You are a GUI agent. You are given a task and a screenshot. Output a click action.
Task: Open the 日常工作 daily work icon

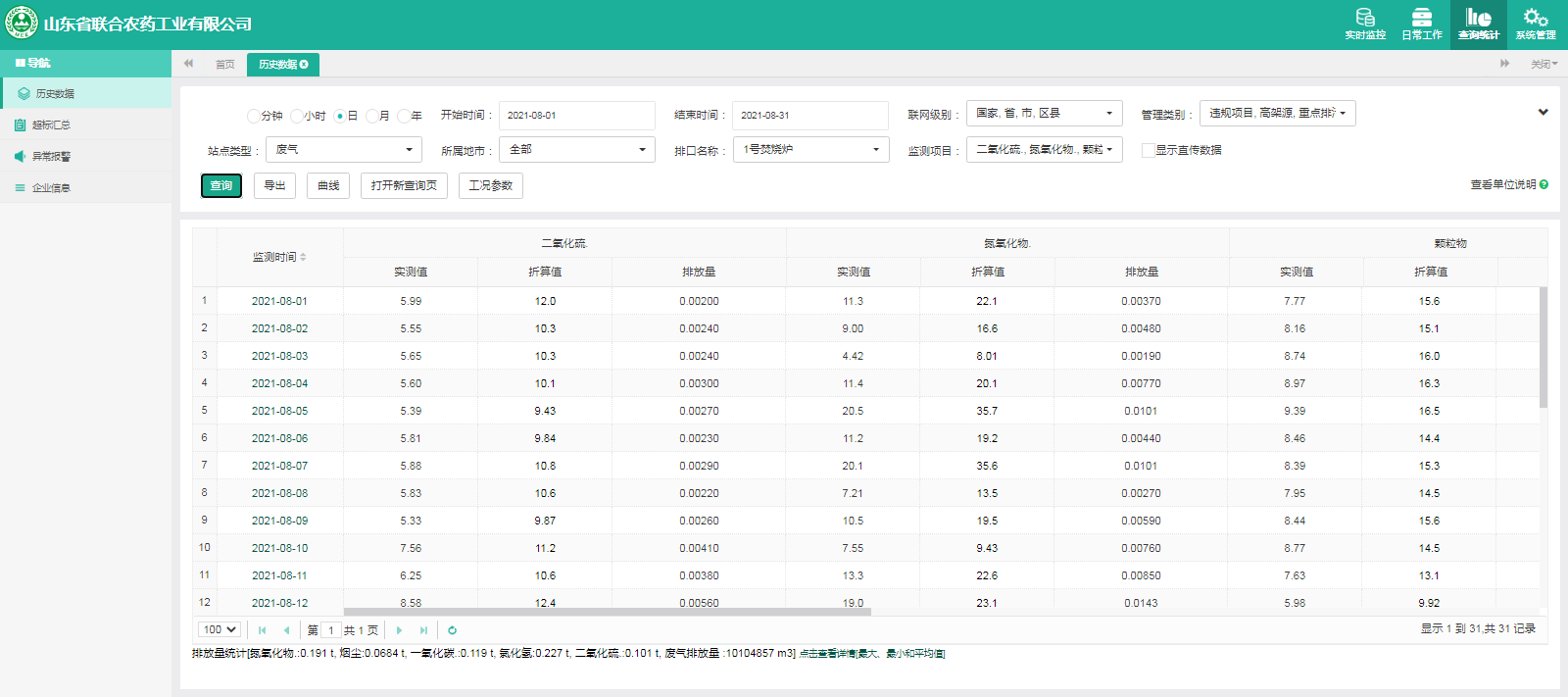point(1421,24)
